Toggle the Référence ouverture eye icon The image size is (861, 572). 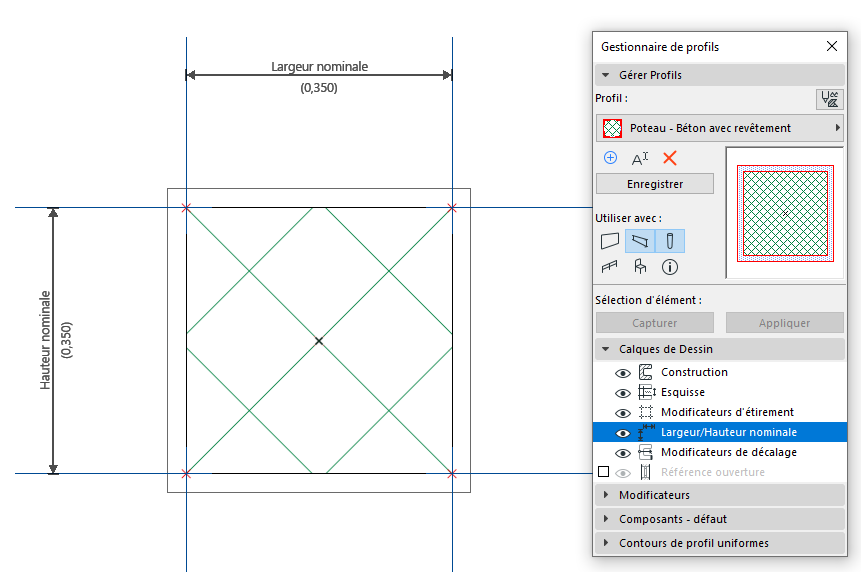[x=623, y=473]
